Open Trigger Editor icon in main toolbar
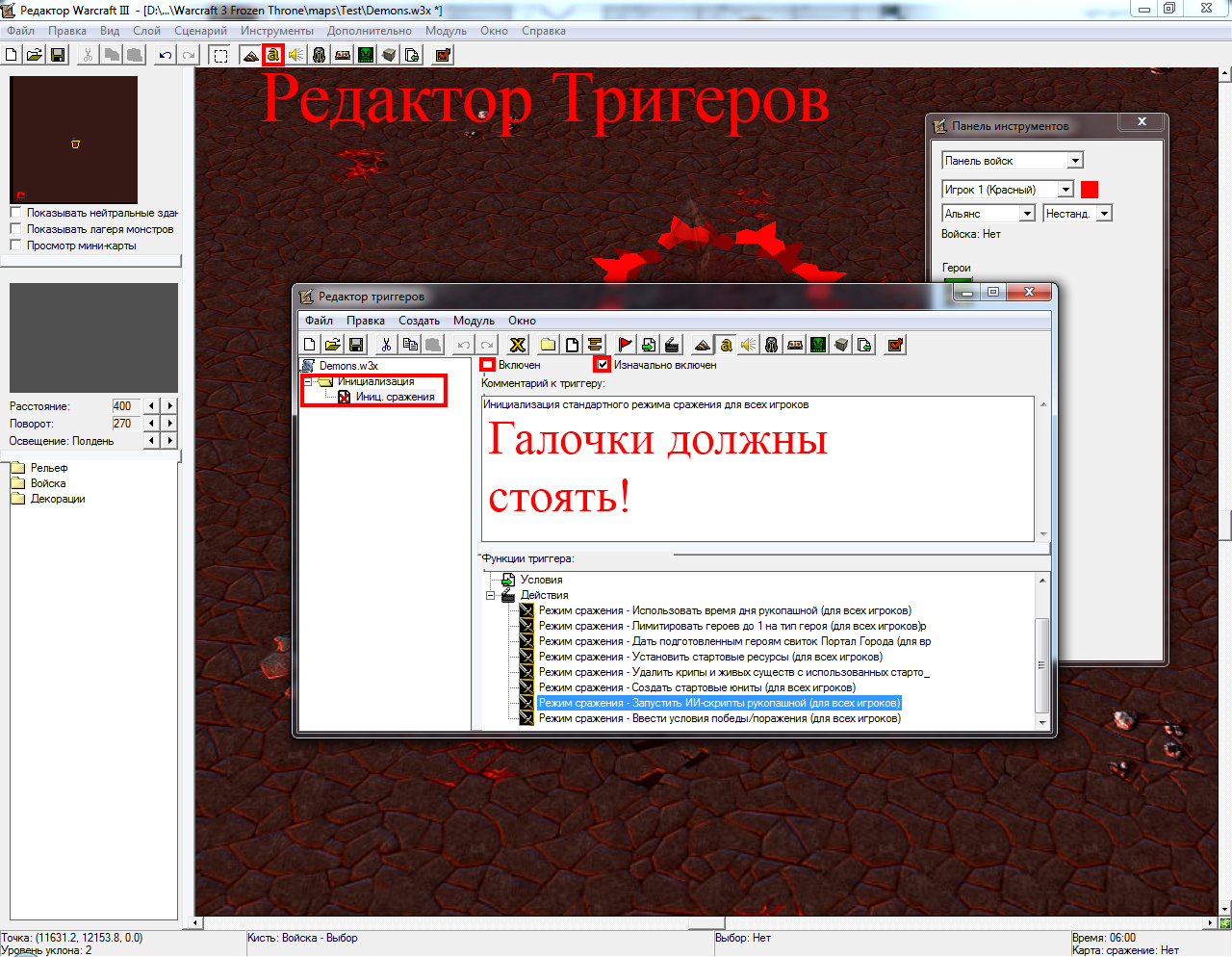The image size is (1232, 957). (x=273, y=55)
